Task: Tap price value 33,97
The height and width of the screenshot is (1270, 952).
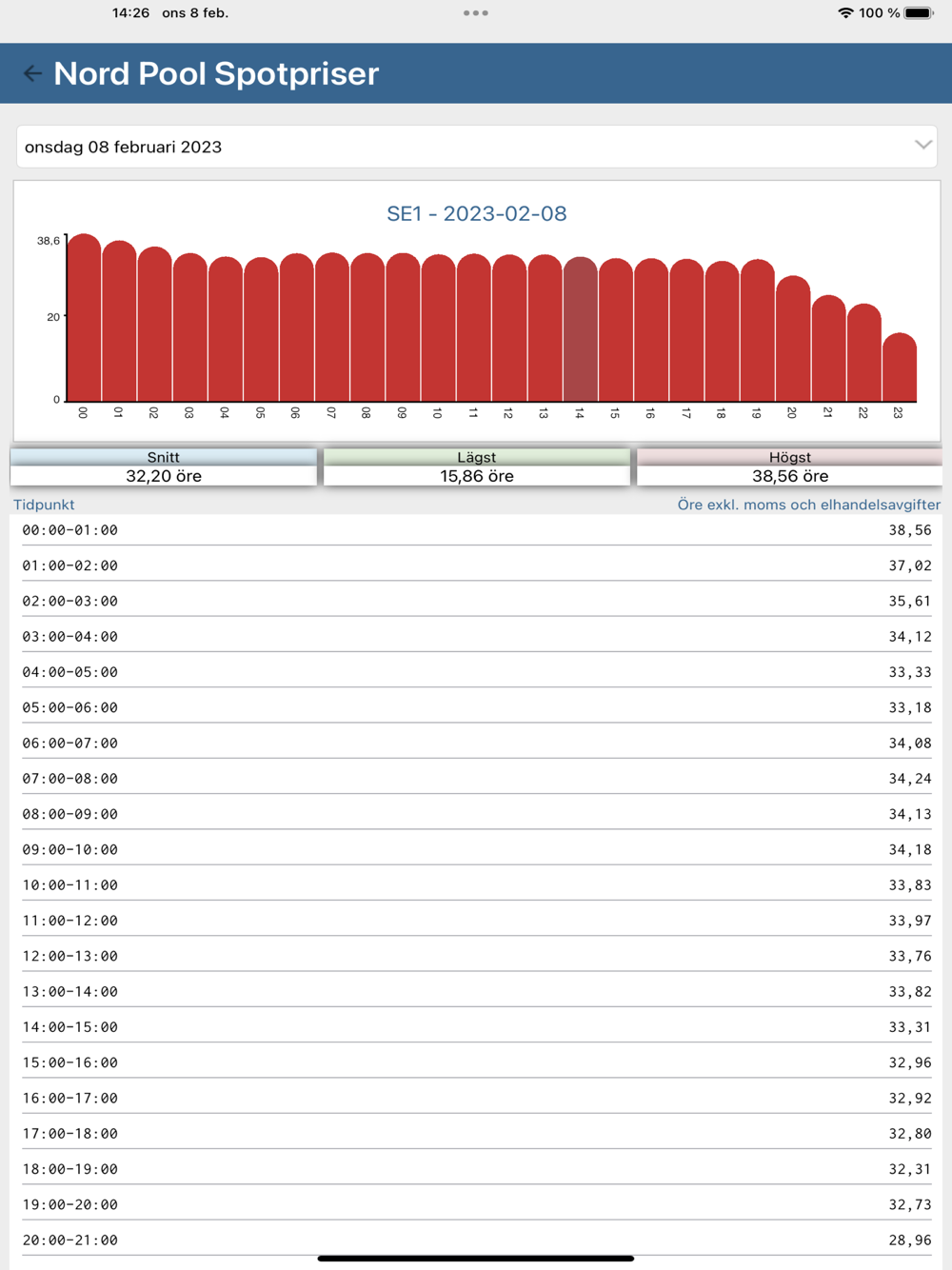Action: (910, 921)
